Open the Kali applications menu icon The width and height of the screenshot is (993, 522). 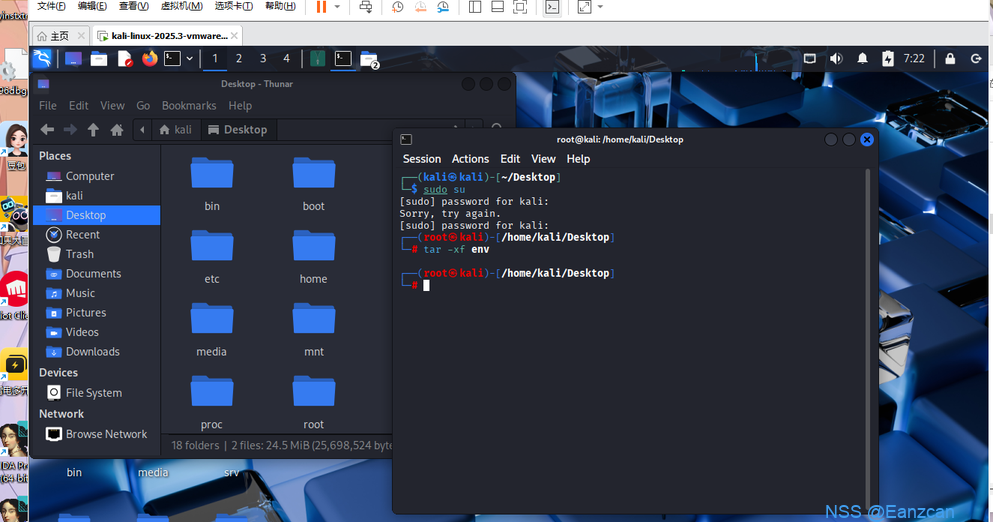click(43, 59)
